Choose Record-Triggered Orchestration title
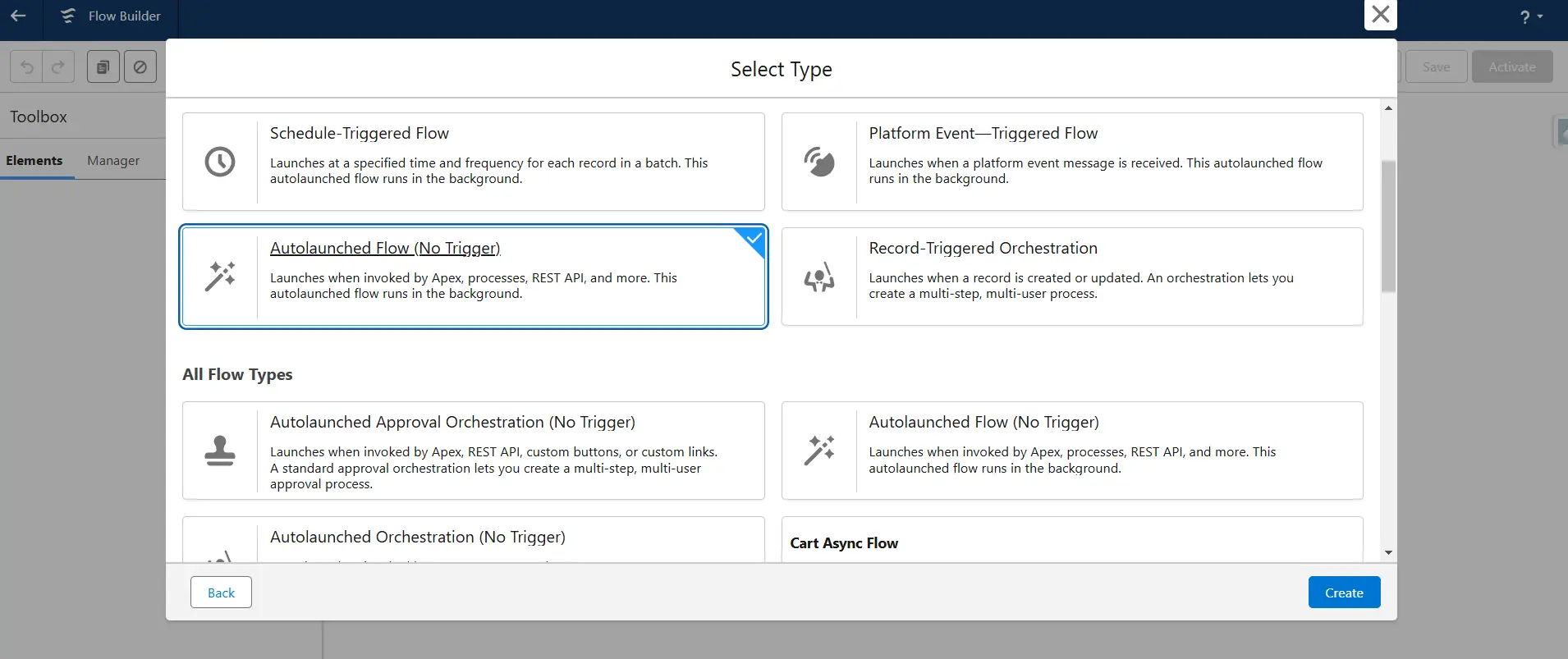Viewport: 1568px width, 659px height. click(x=983, y=248)
